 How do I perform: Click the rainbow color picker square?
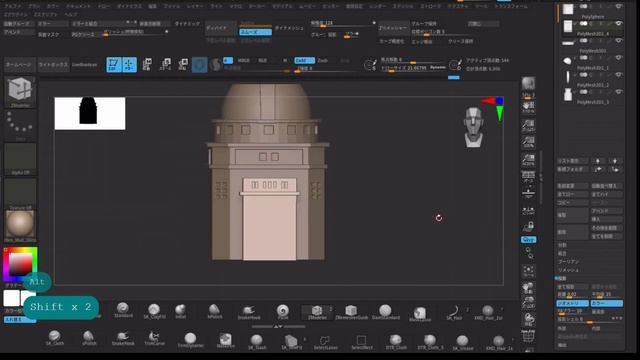point(20,264)
